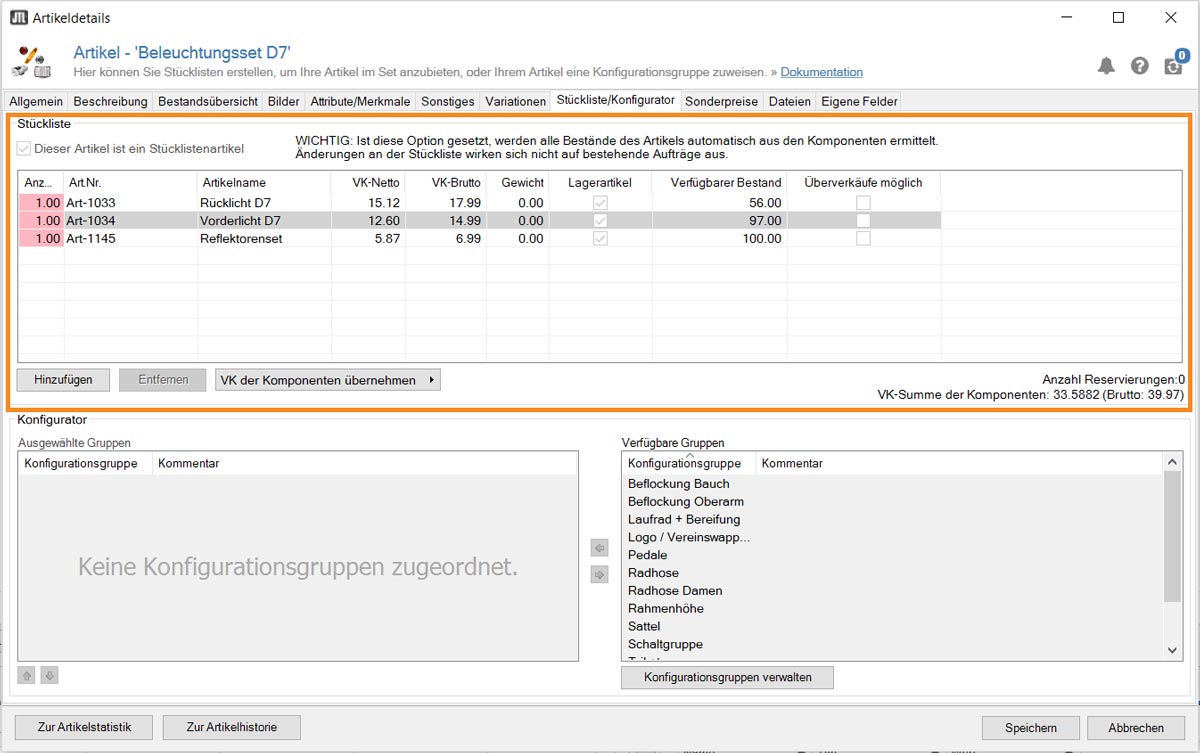Select 'Radhose Damen' group
Screen dimensions: 1200x753
675,591
